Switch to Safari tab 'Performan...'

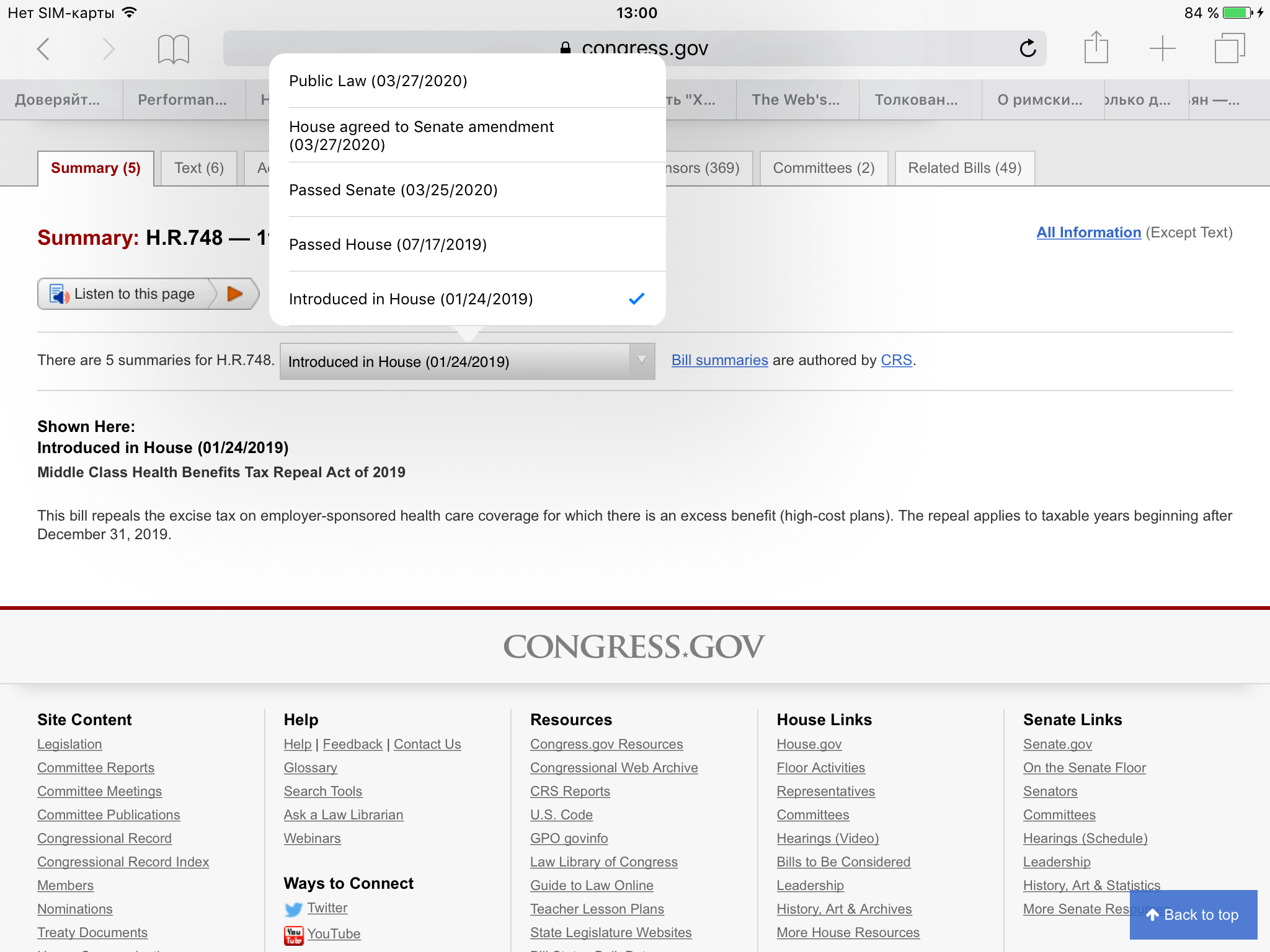[x=184, y=100]
